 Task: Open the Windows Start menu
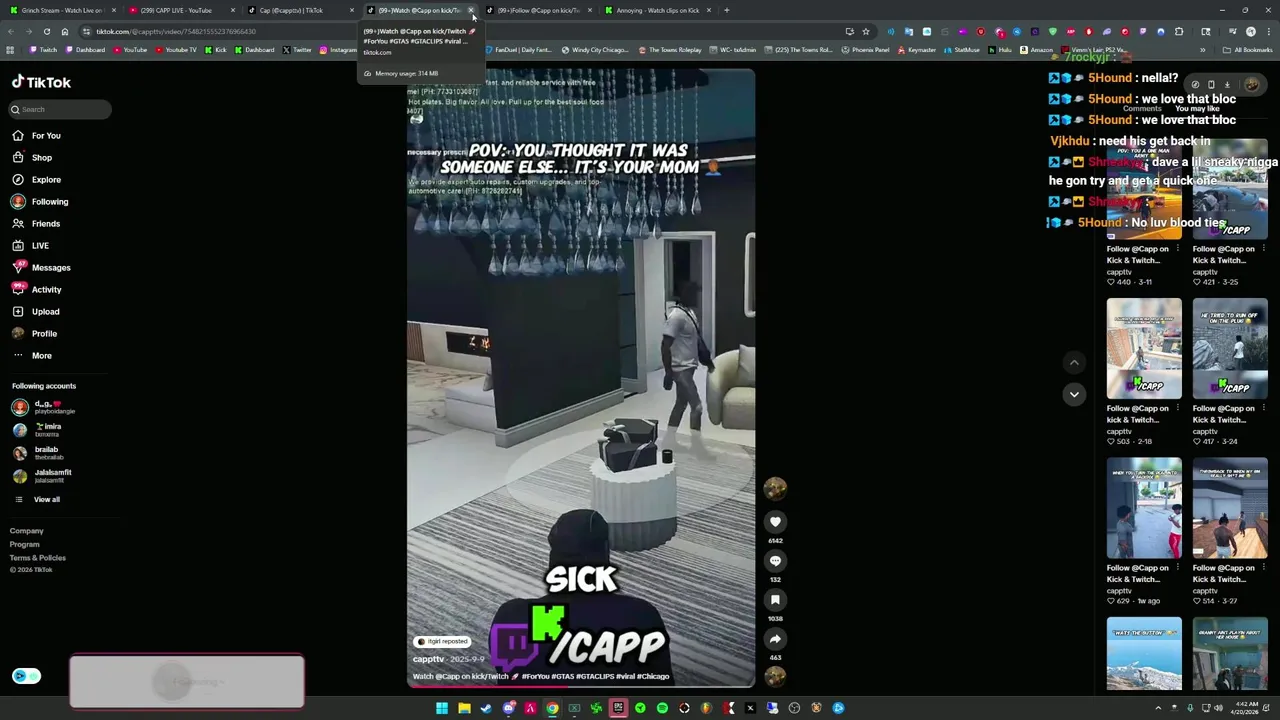(x=442, y=708)
